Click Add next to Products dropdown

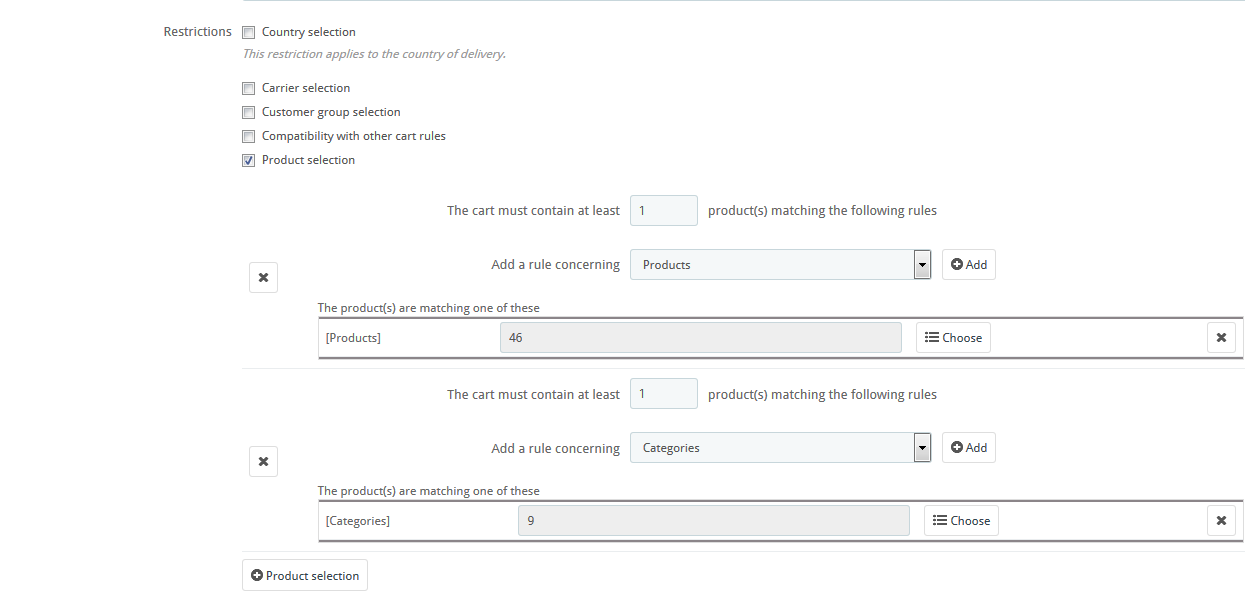(968, 265)
